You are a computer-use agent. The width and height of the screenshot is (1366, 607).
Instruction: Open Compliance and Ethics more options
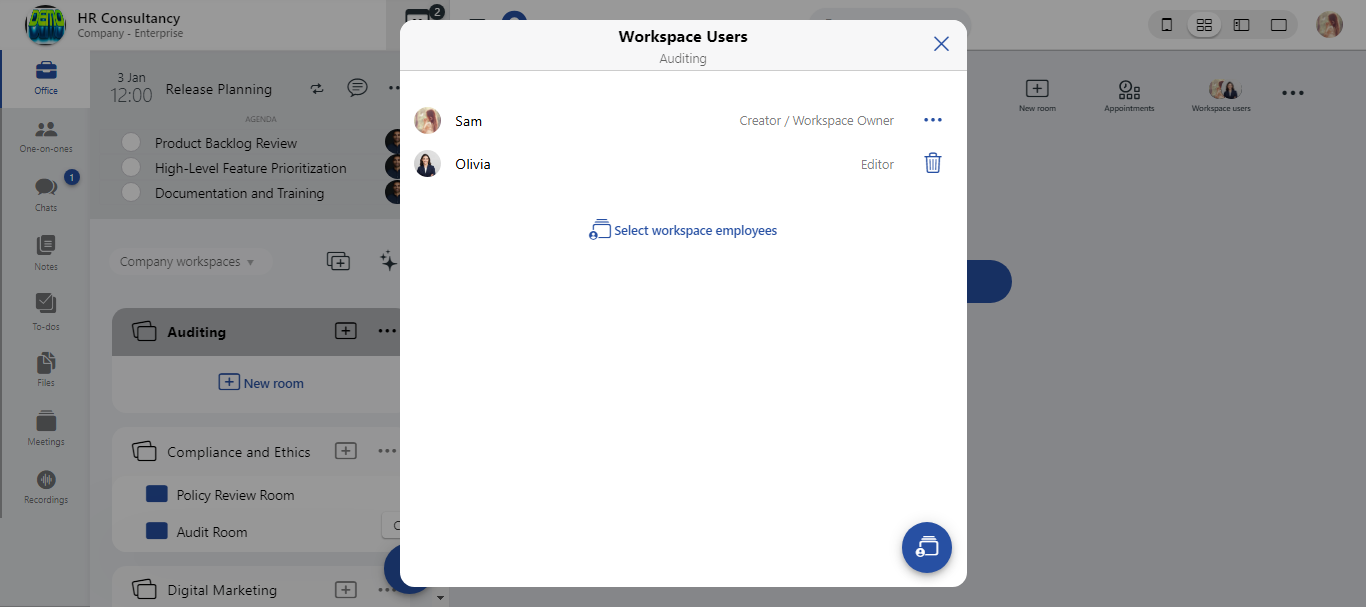[387, 451]
